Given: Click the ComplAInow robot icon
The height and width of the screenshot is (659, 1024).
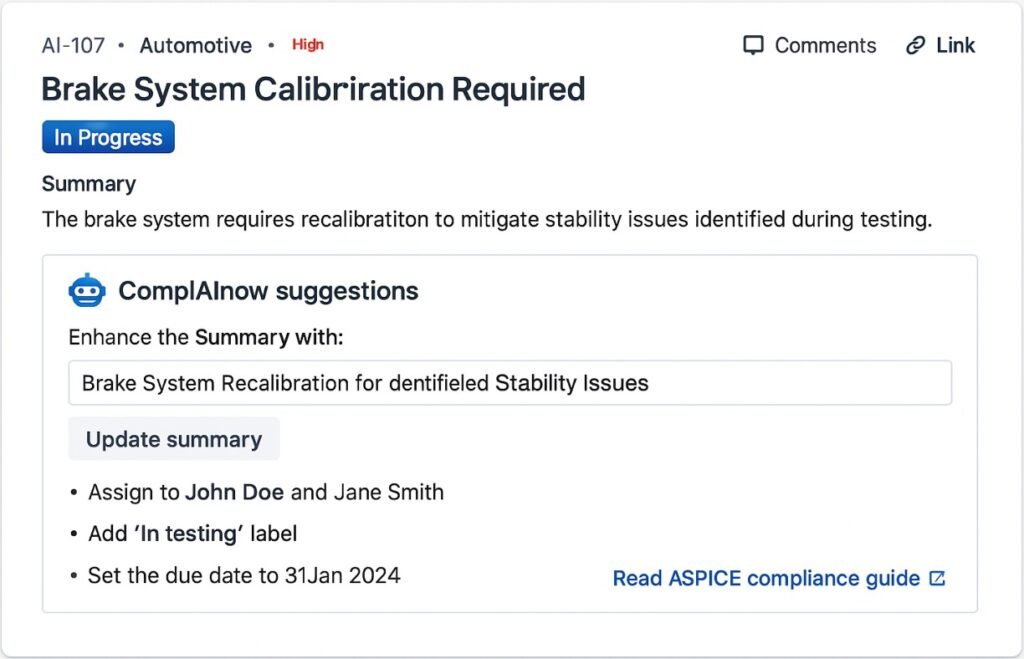Looking at the screenshot, I should click(x=88, y=290).
